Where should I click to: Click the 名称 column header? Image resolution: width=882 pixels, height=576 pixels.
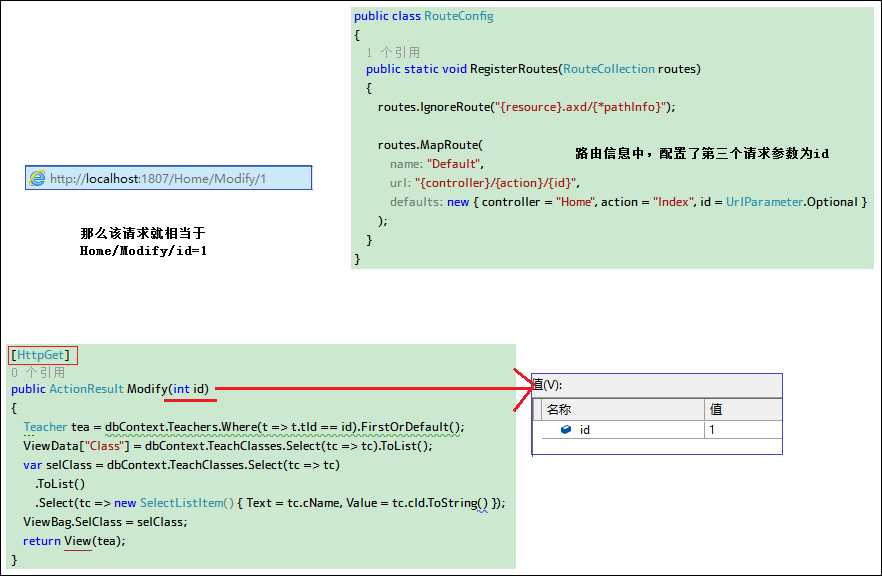pyautogui.click(x=623, y=409)
